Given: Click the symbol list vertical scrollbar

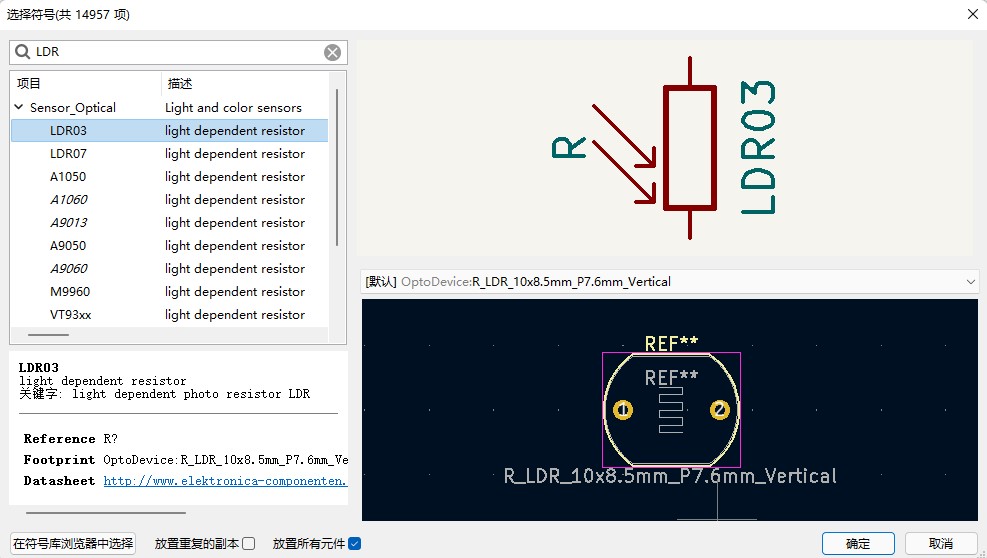Looking at the screenshot, I should [x=337, y=167].
